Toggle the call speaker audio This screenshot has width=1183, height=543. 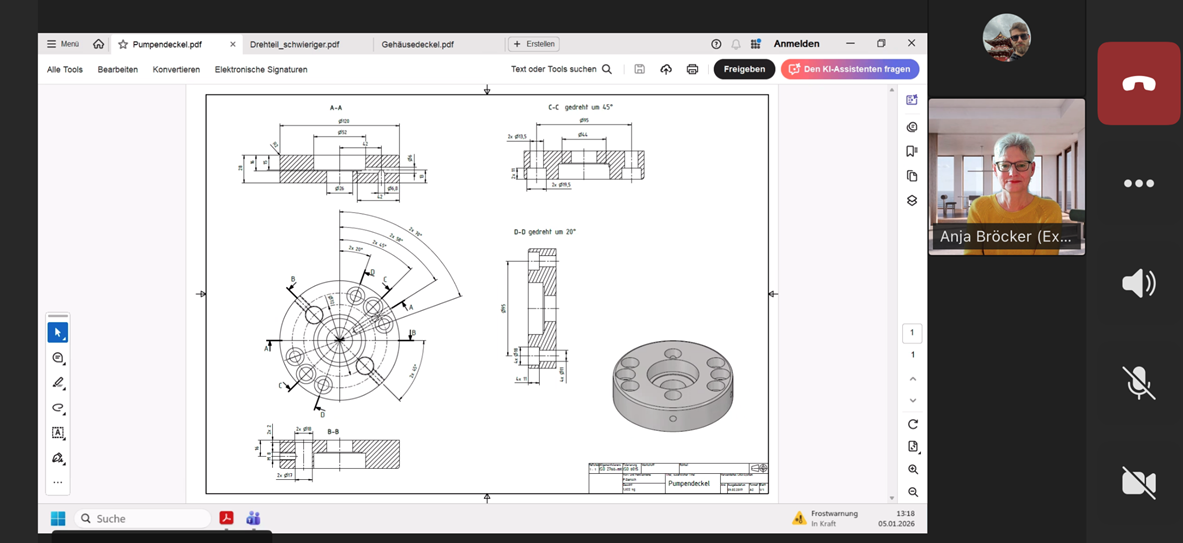pyautogui.click(x=1138, y=283)
